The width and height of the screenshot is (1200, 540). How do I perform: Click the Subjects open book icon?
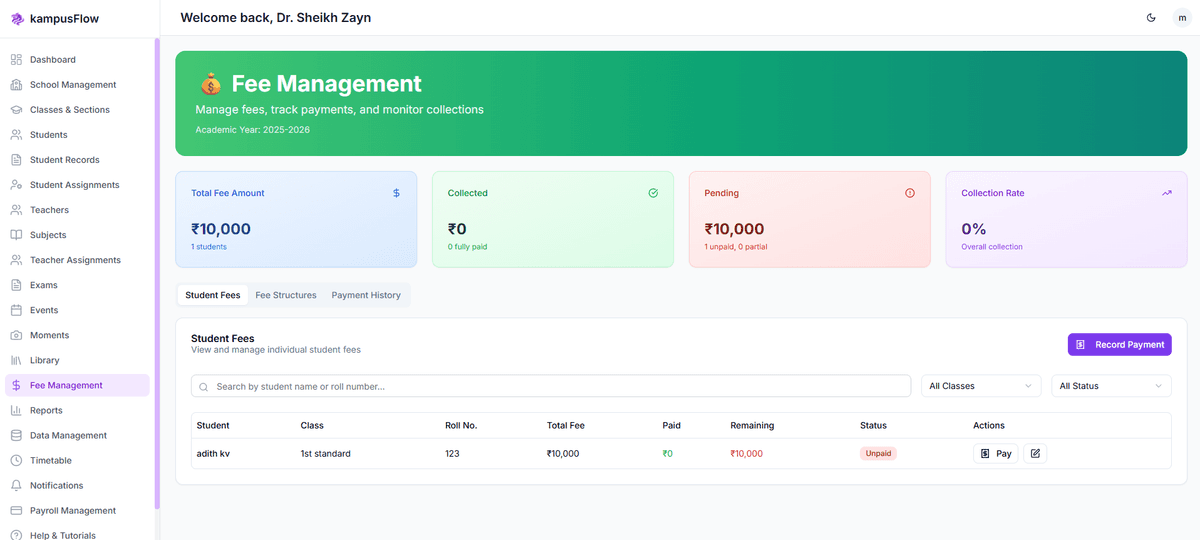[x=16, y=235]
